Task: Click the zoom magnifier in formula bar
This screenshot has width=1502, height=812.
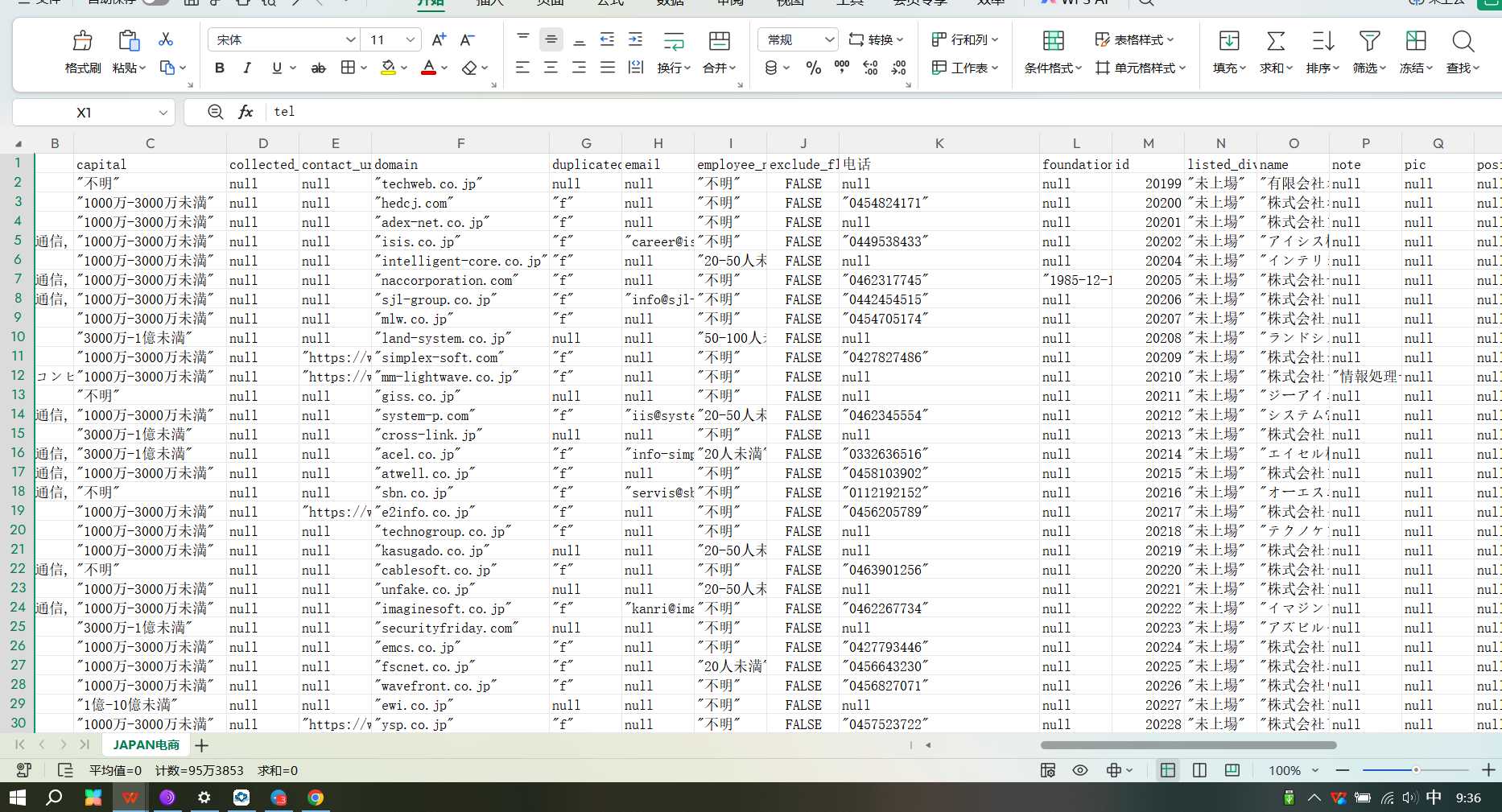Action: coord(215,112)
